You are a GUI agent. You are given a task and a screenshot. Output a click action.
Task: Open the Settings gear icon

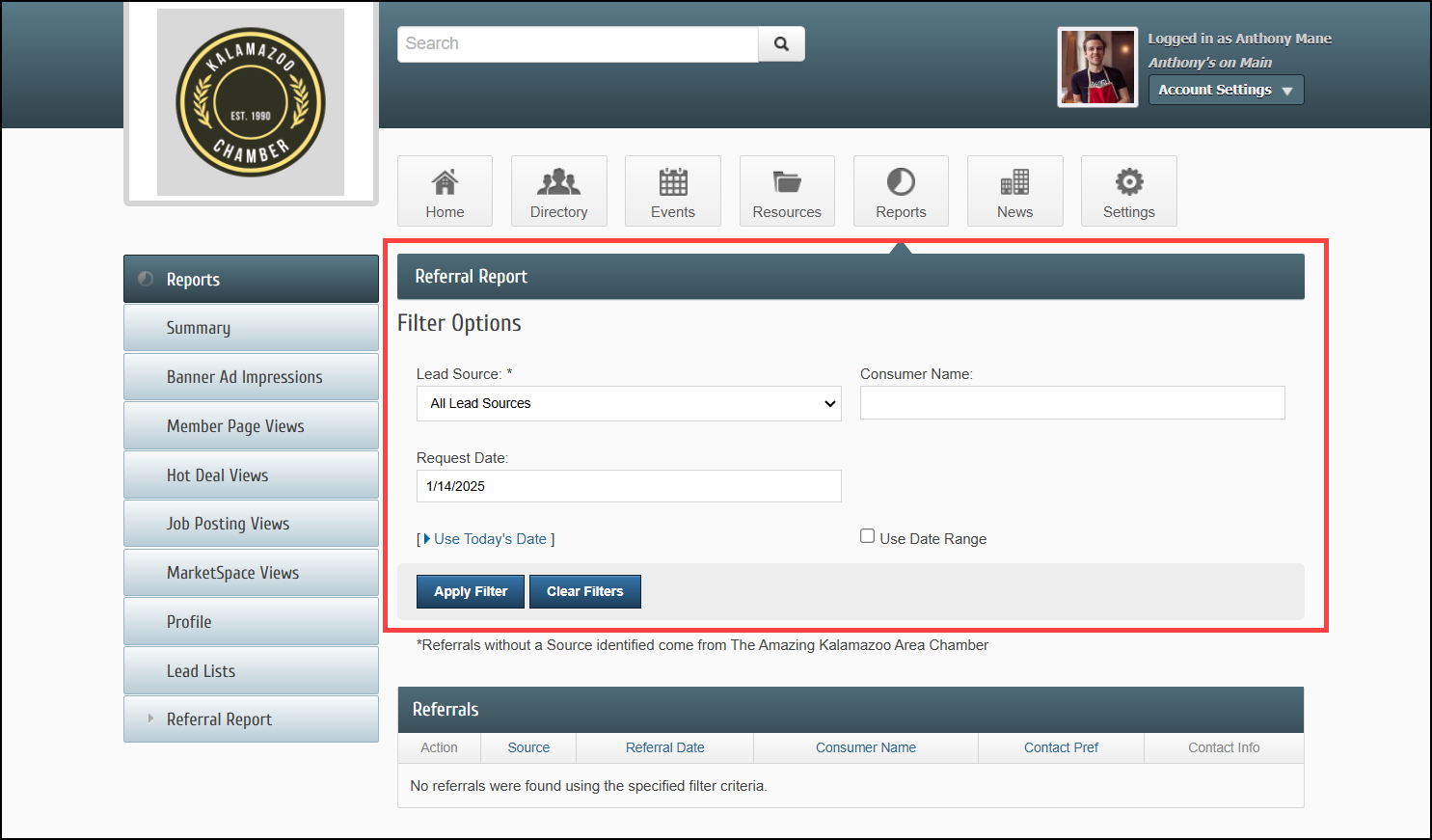[1128, 182]
